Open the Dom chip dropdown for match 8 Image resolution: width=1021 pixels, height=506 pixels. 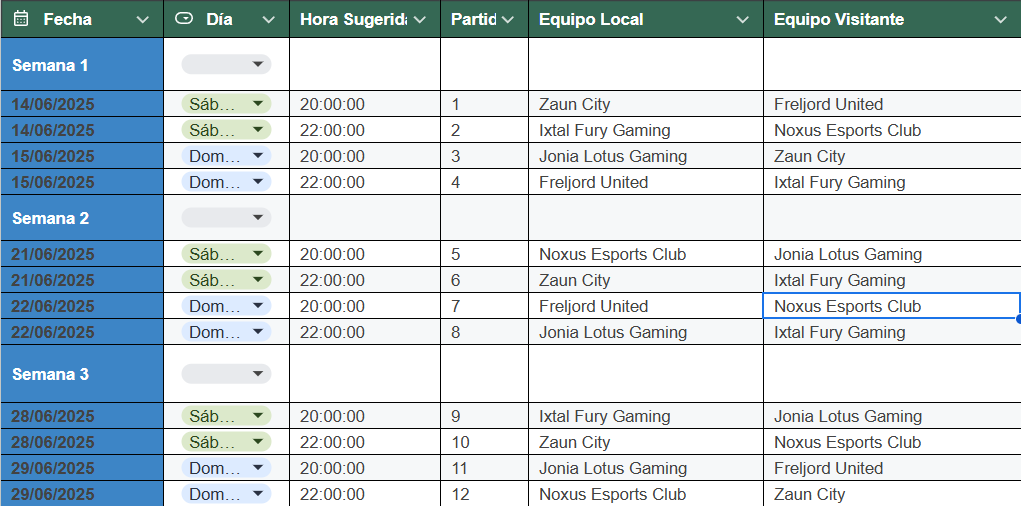tap(226, 332)
